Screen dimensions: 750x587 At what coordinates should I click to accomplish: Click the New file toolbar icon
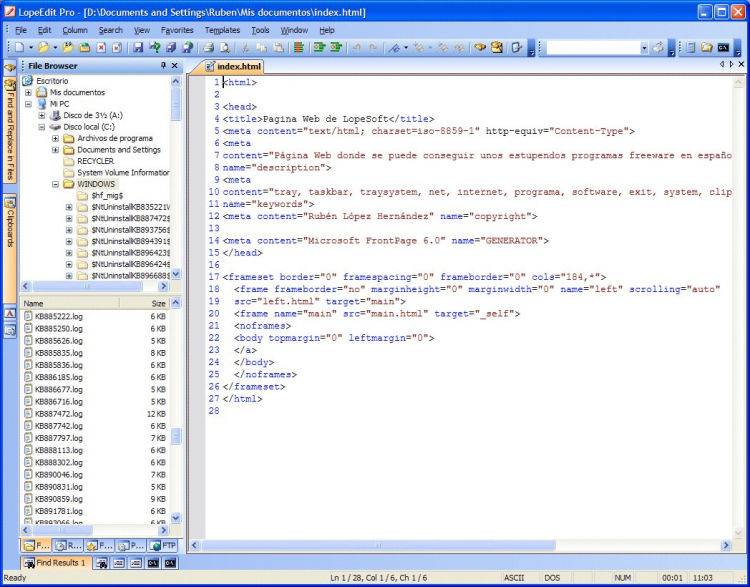point(19,47)
